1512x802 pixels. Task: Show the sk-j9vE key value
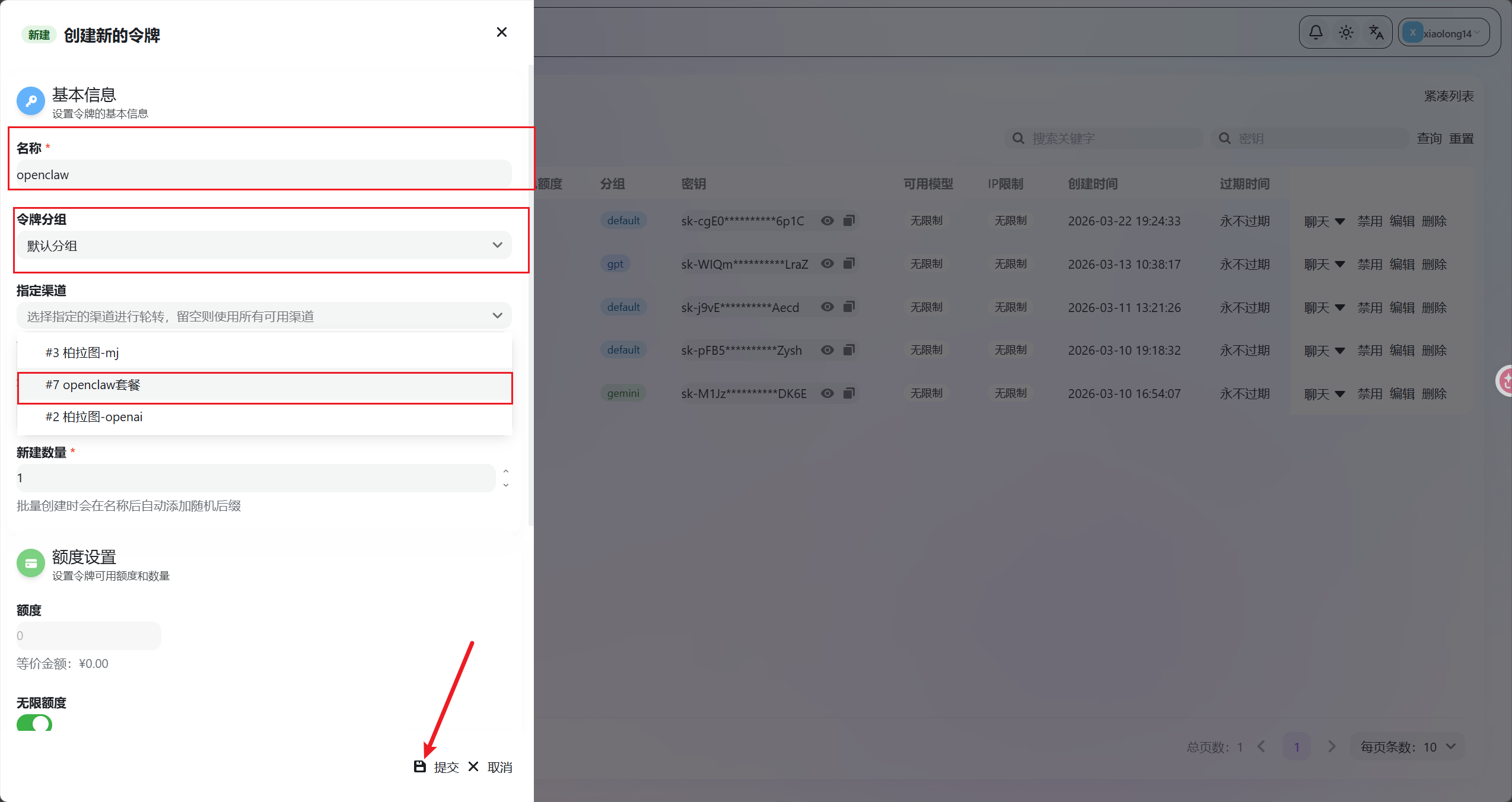tap(827, 307)
